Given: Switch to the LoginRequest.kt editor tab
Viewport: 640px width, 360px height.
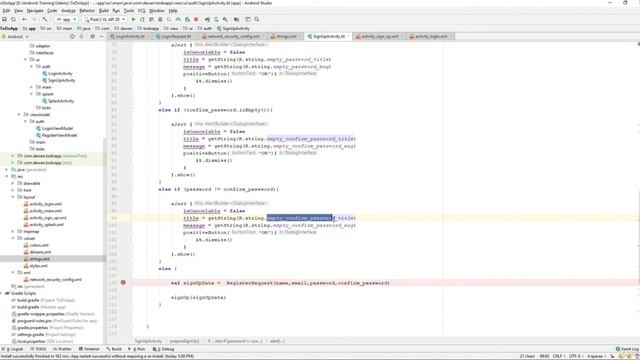Looking at the screenshot, I should pos(176,36).
